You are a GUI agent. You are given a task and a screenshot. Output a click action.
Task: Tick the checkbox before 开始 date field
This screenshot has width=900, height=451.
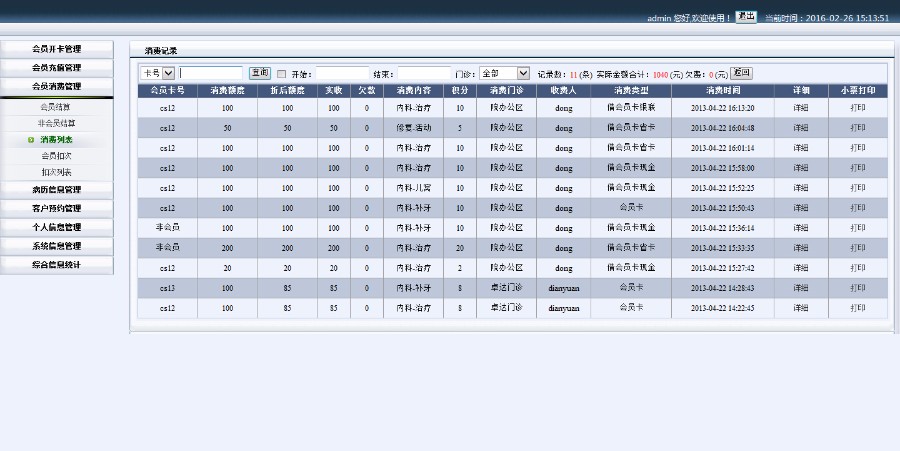pos(281,74)
